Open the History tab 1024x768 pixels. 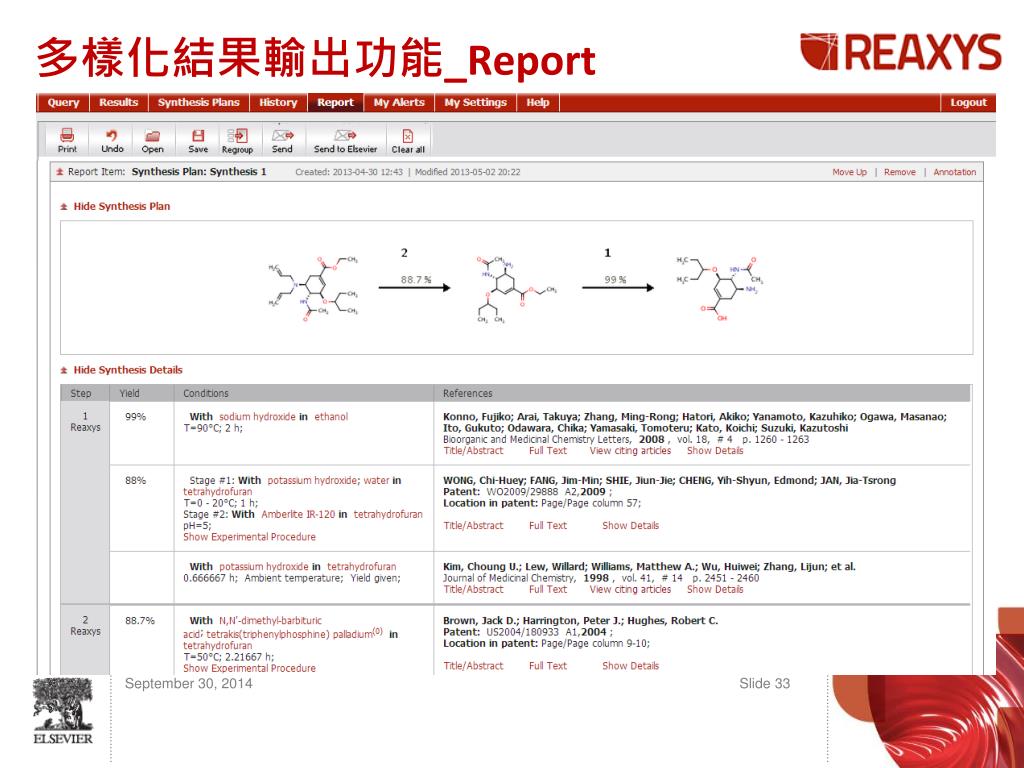click(278, 103)
